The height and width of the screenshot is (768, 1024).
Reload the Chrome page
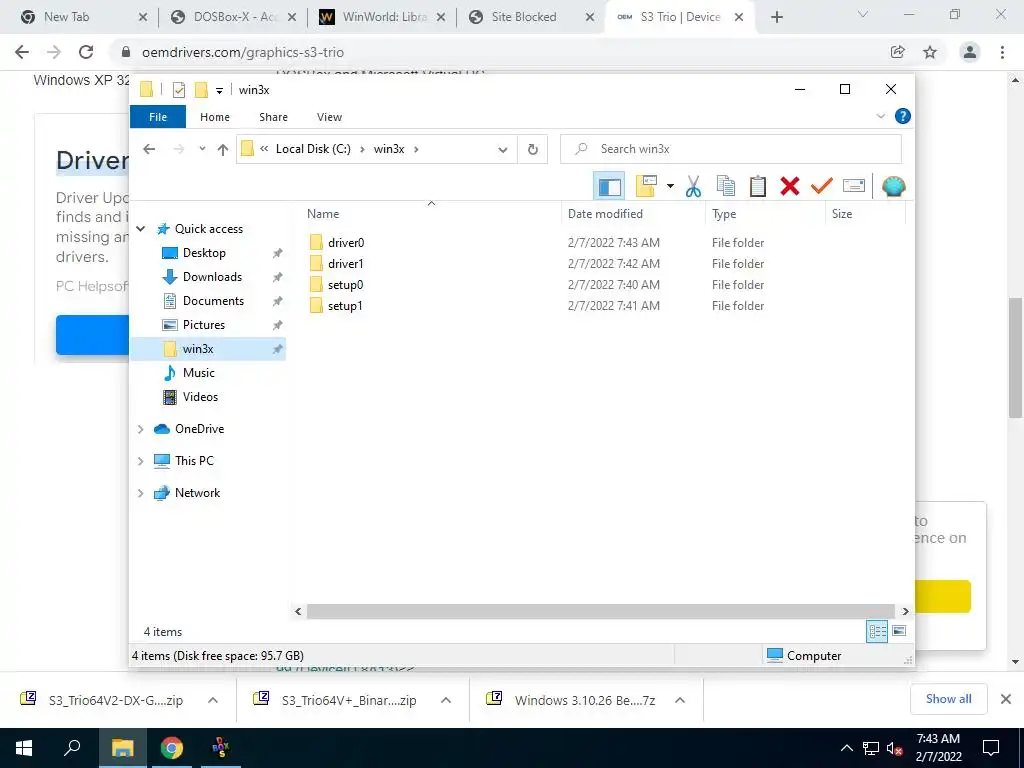tap(86, 52)
